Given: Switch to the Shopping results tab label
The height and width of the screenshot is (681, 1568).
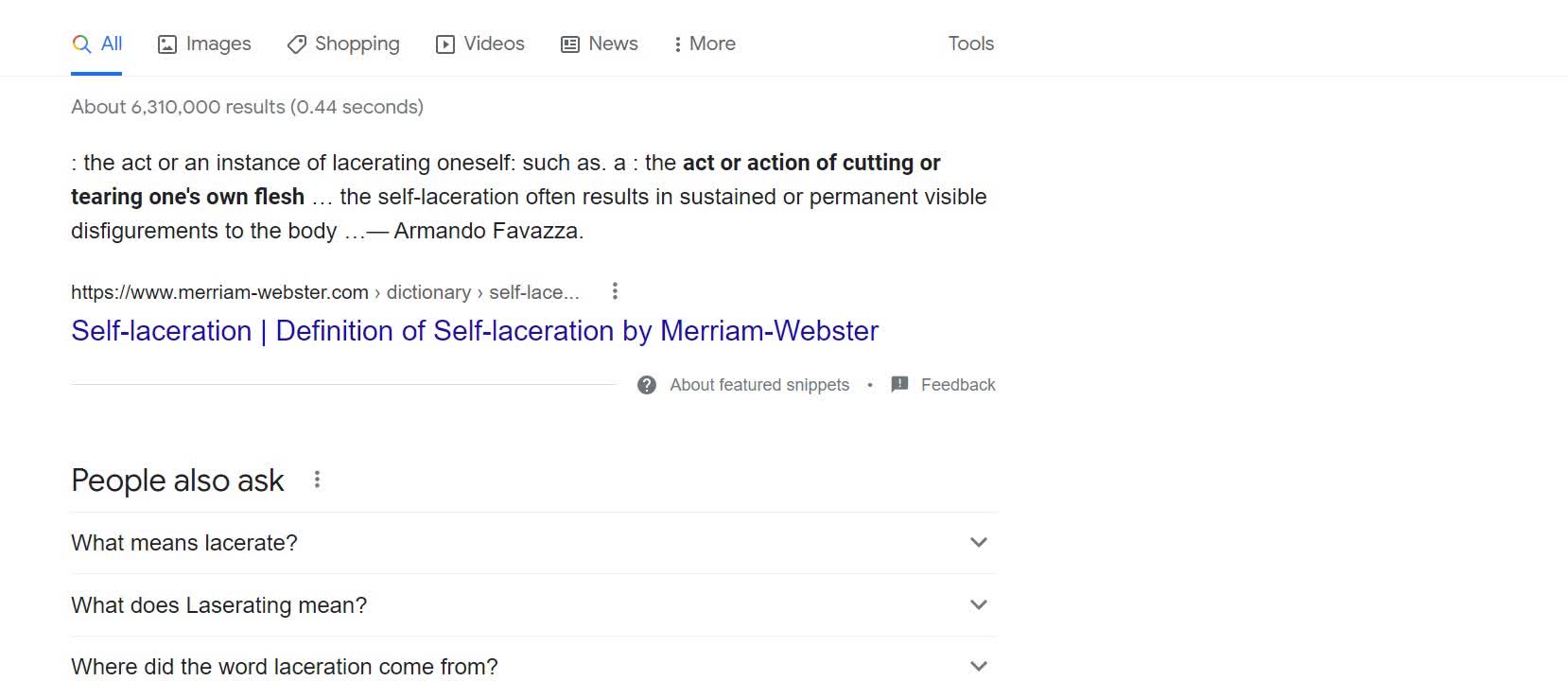Looking at the screenshot, I should pyautogui.click(x=357, y=44).
